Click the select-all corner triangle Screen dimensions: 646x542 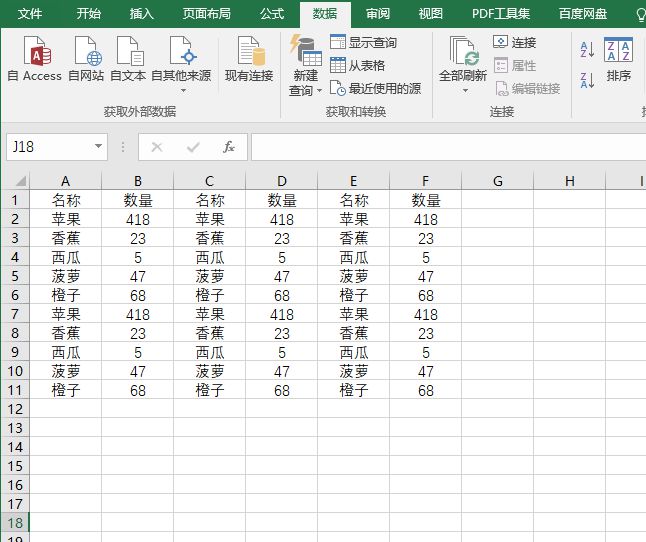20,181
